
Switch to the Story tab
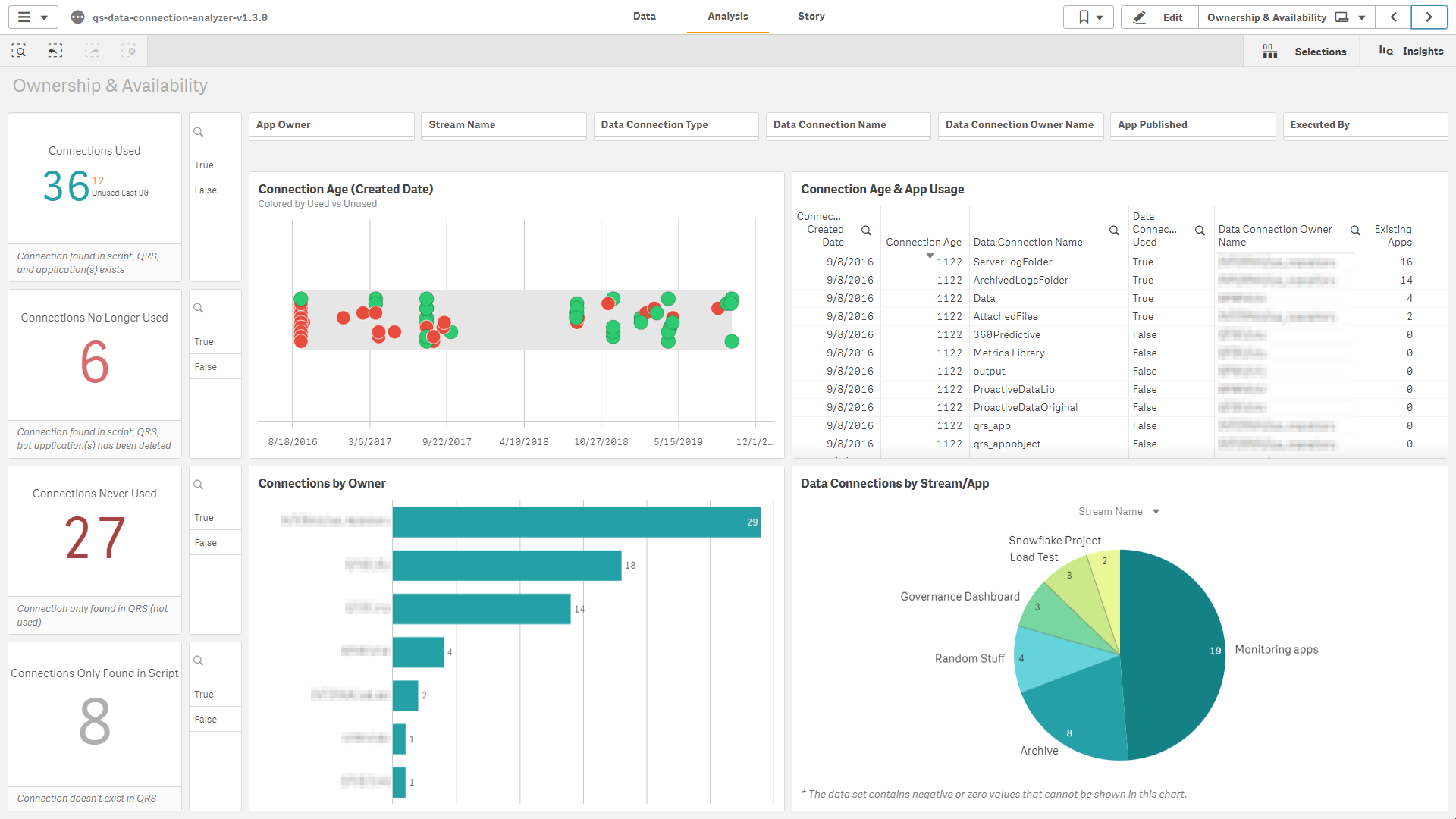click(811, 16)
